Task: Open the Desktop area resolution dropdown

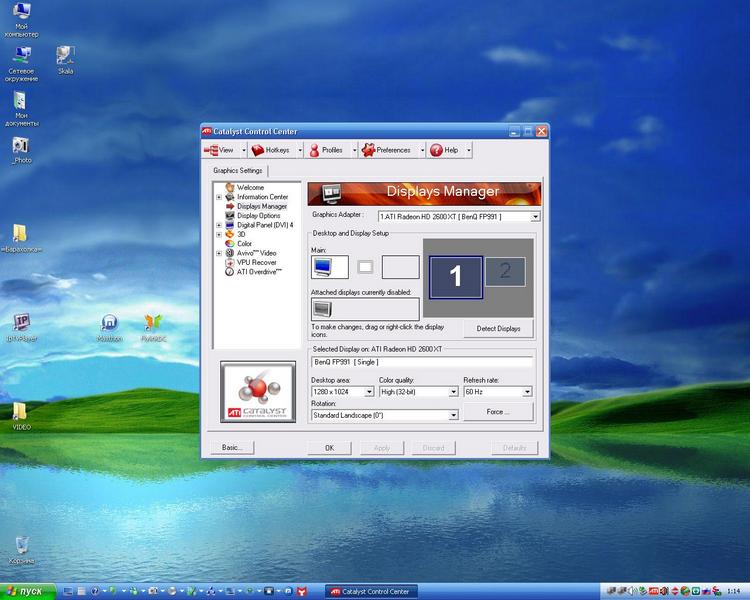Action: (368, 392)
